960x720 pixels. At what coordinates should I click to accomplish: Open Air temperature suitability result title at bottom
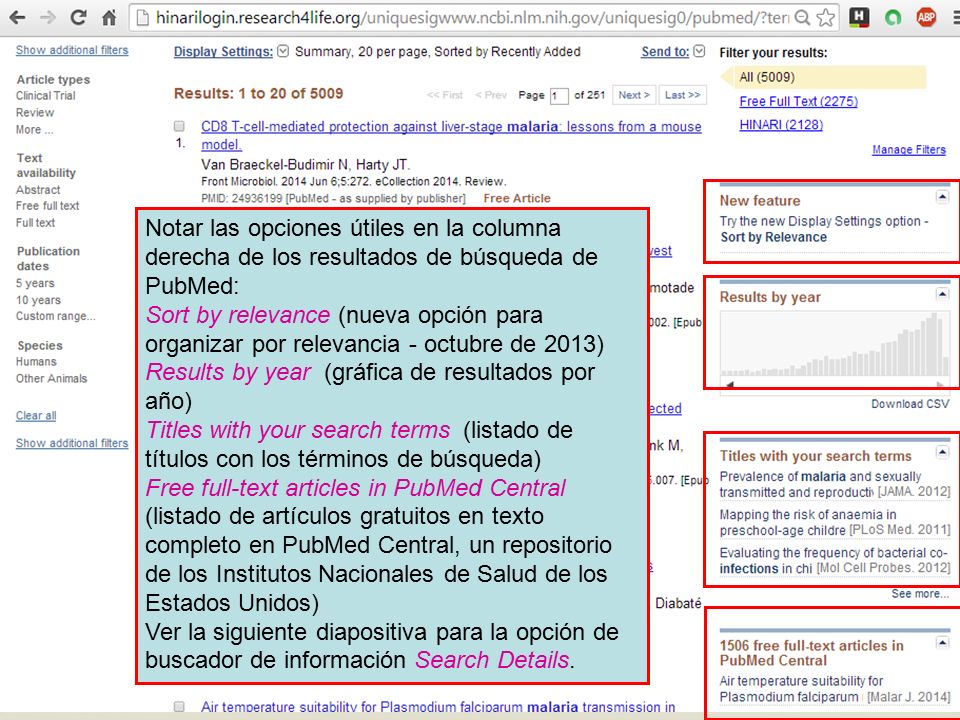[x=438, y=707]
